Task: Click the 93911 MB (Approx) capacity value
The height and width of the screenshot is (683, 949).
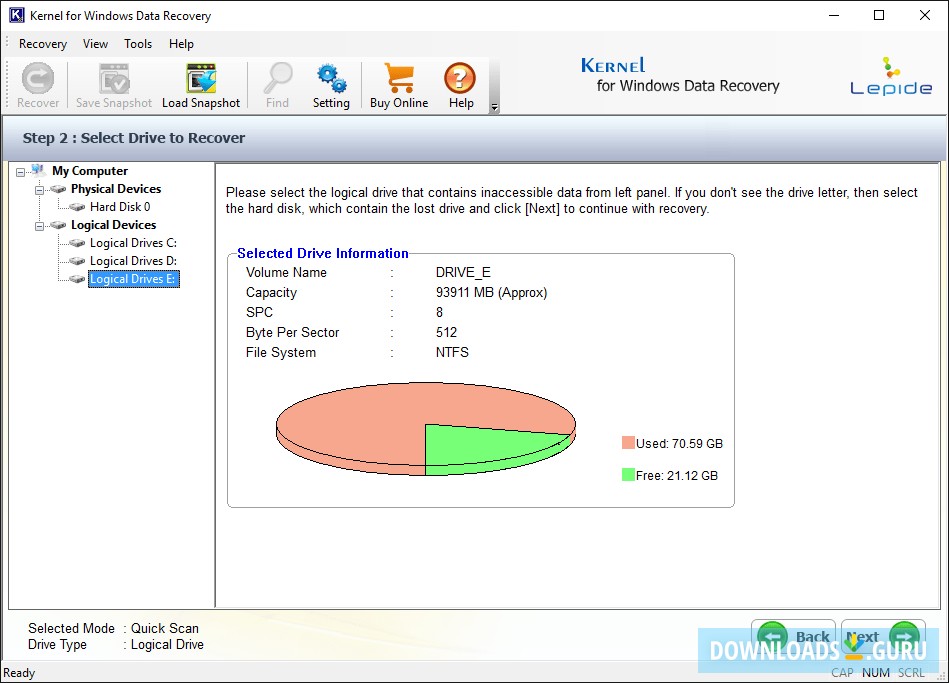Action: tap(491, 292)
